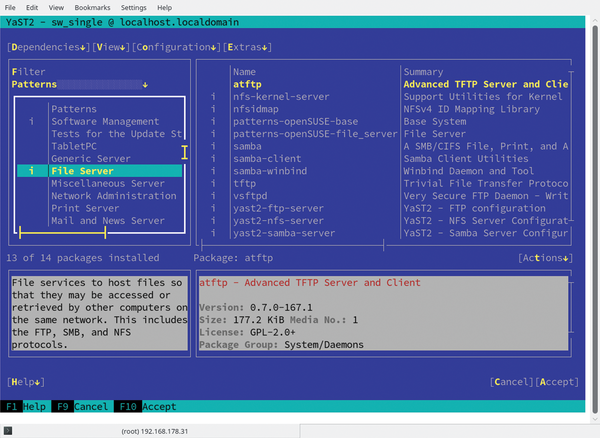600x438 pixels.
Task: Select the Tests for the Update Stack pattern
Action: [x=99, y=134]
